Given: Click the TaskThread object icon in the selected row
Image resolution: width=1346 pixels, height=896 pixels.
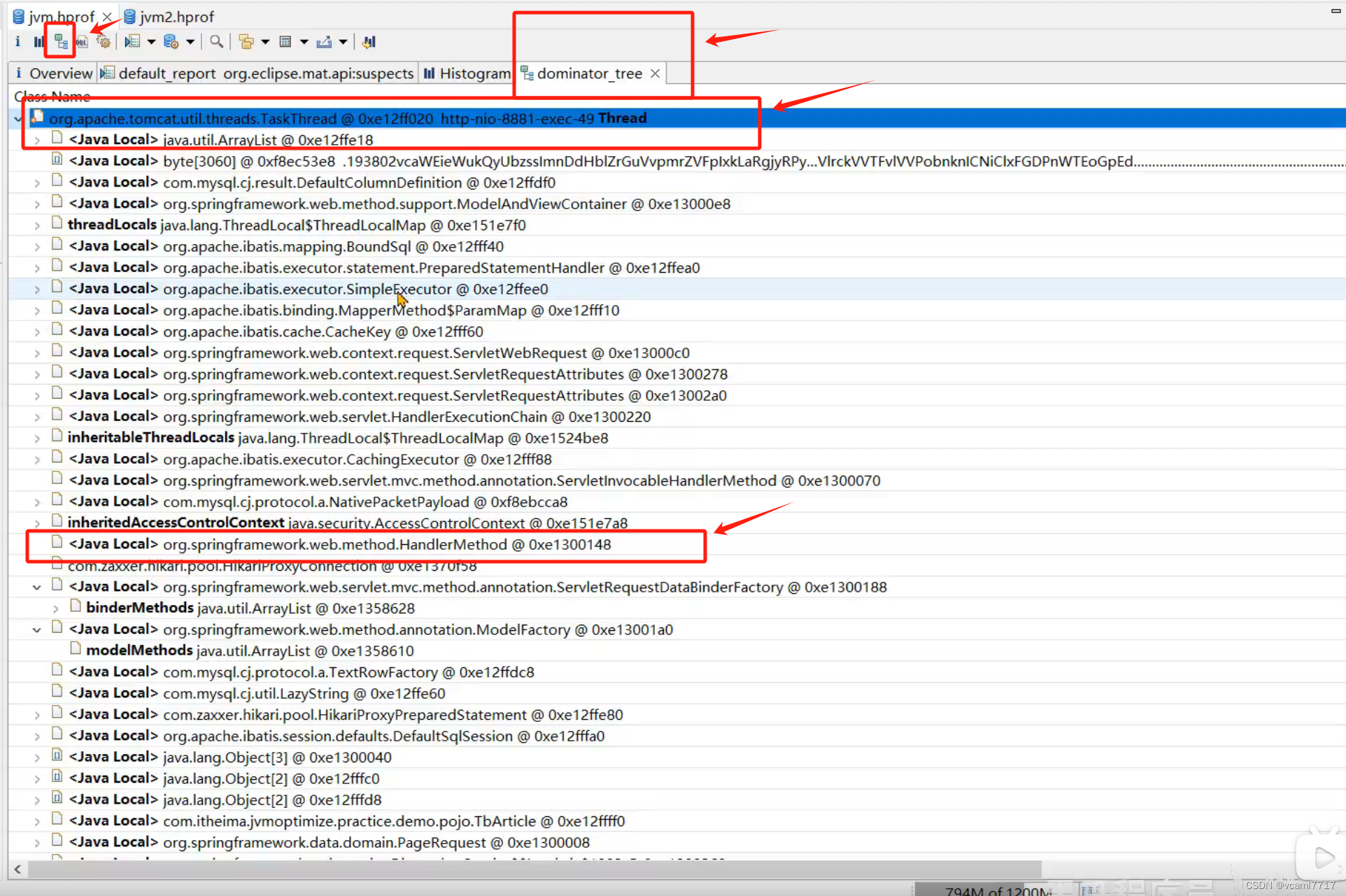Looking at the screenshot, I should point(37,117).
